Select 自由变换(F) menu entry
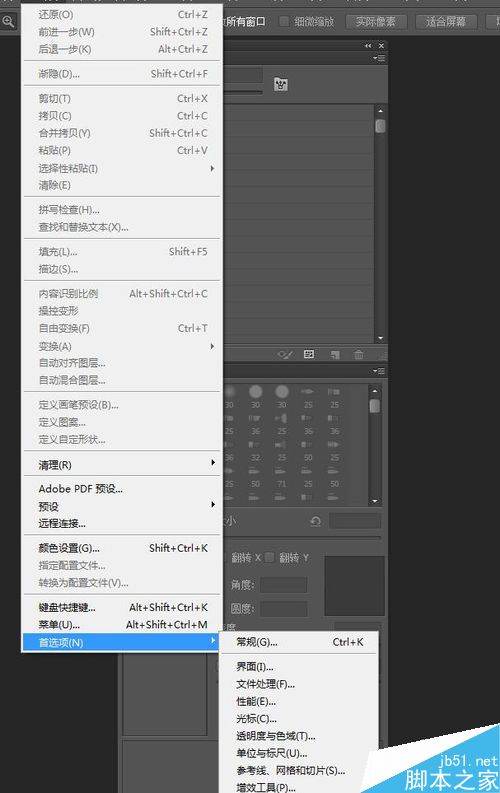The image size is (500, 793). 122,328
